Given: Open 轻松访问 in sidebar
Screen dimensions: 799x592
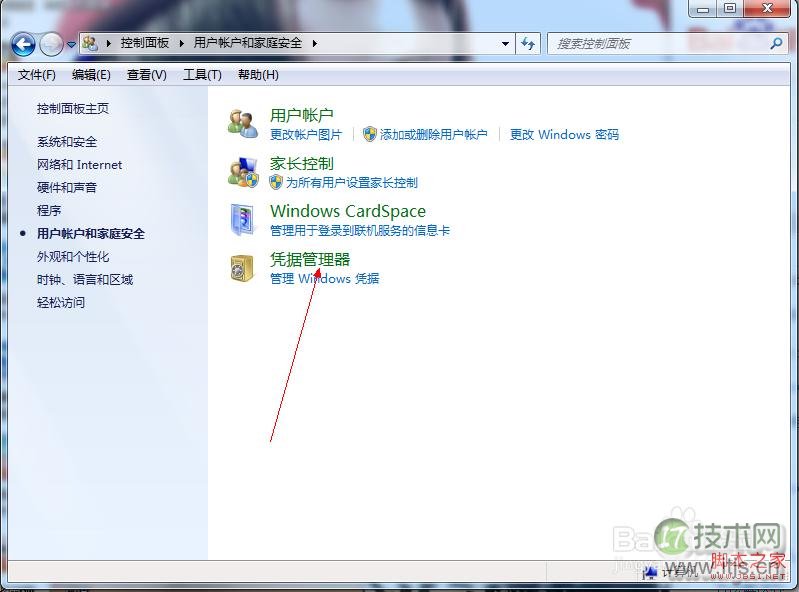Looking at the screenshot, I should click(61, 303).
